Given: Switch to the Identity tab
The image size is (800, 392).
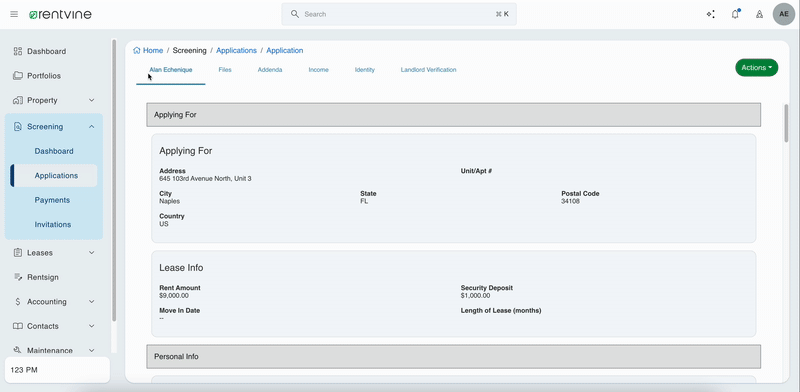Looking at the screenshot, I should click(x=365, y=70).
